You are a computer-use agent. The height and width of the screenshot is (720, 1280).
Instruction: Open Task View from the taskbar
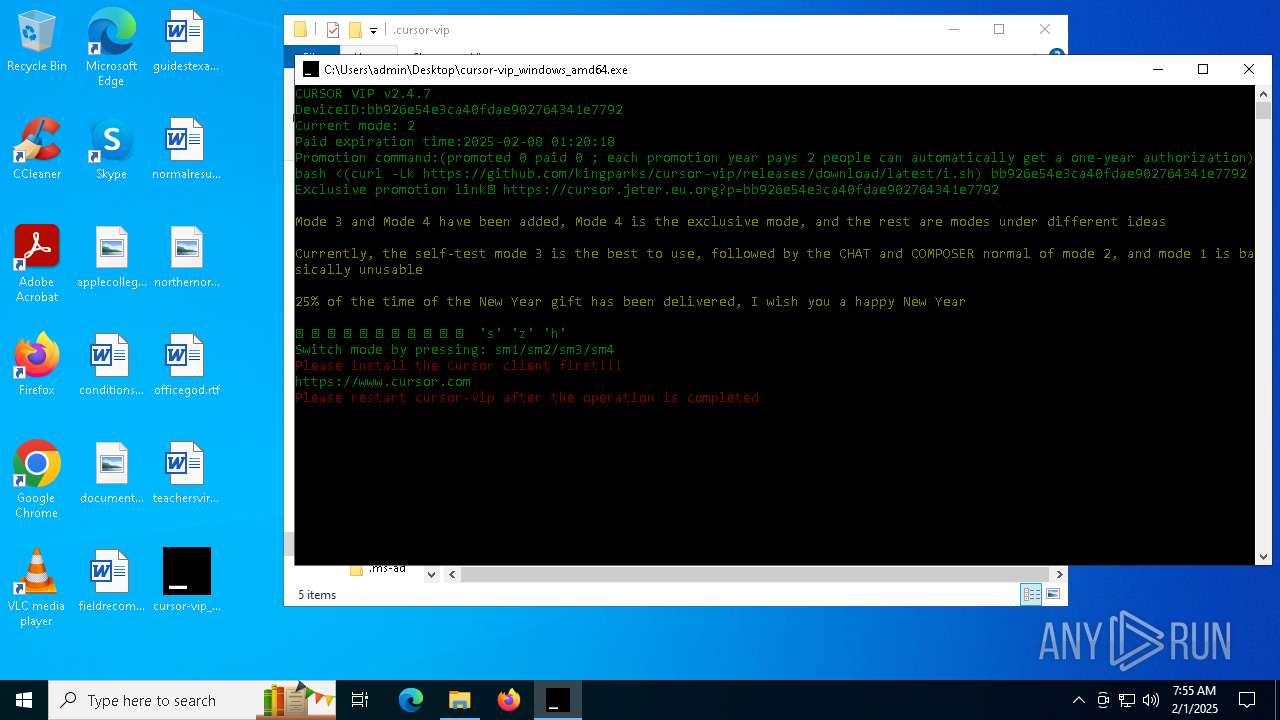click(x=360, y=700)
